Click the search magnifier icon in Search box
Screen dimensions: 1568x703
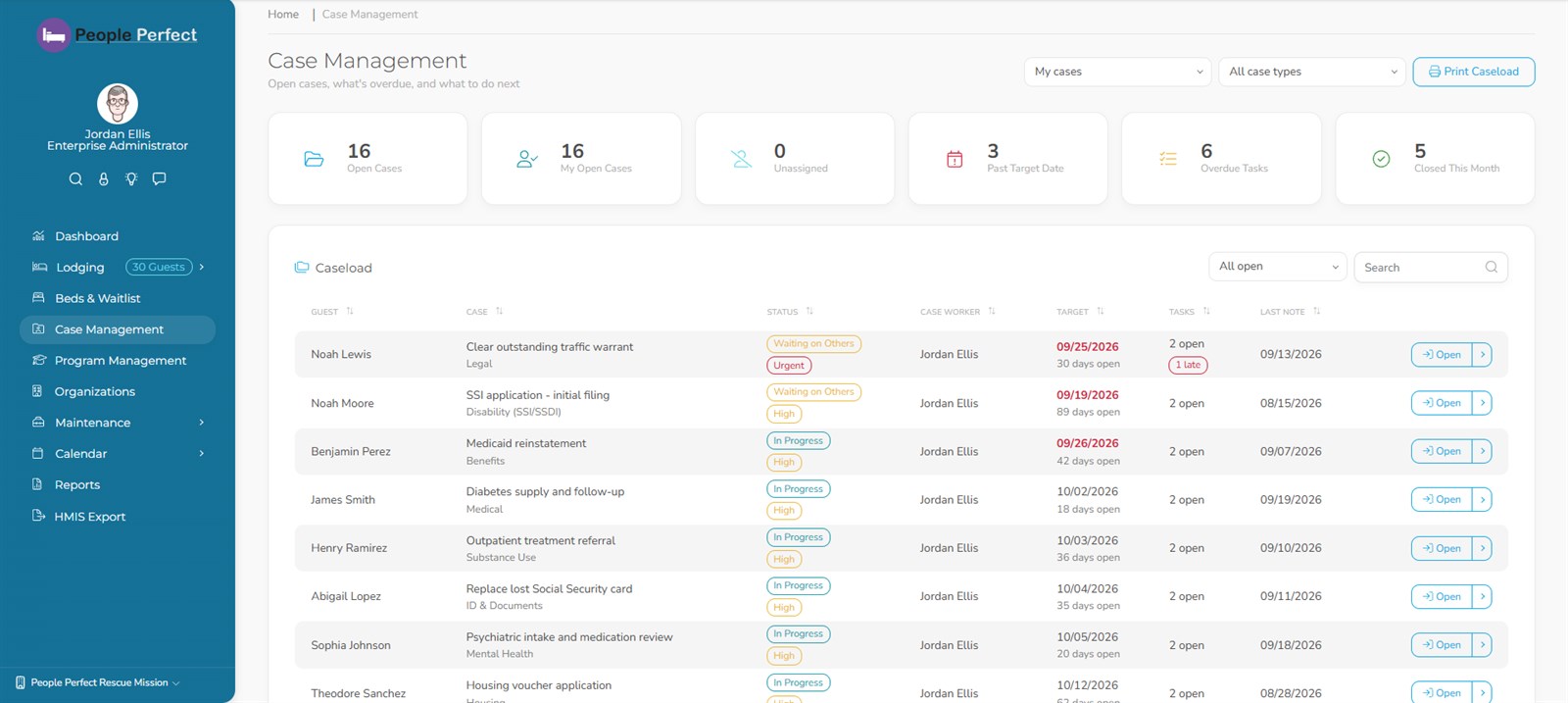pyautogui.click(x=1492, y=268)
